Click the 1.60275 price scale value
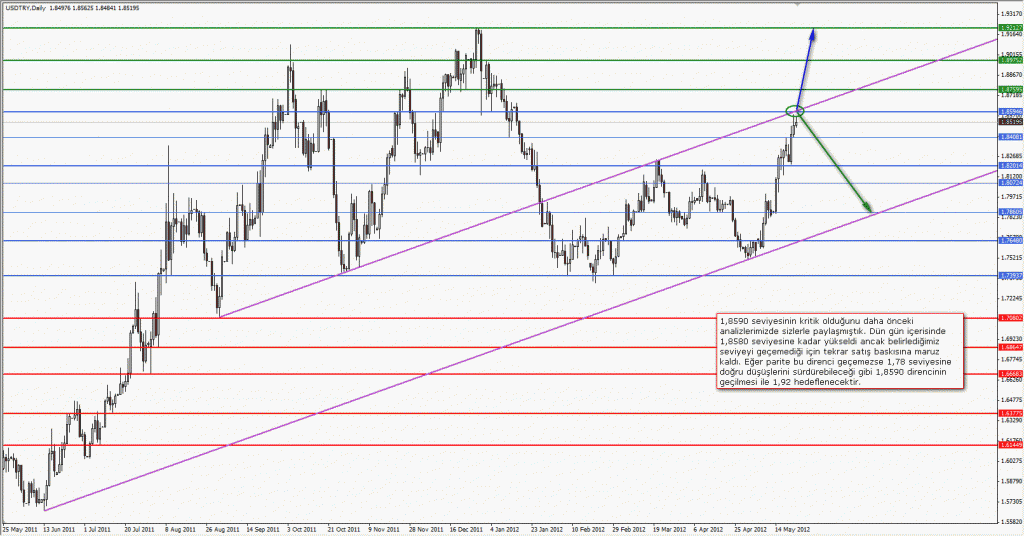1024x536 pixels. [1010, 460]
